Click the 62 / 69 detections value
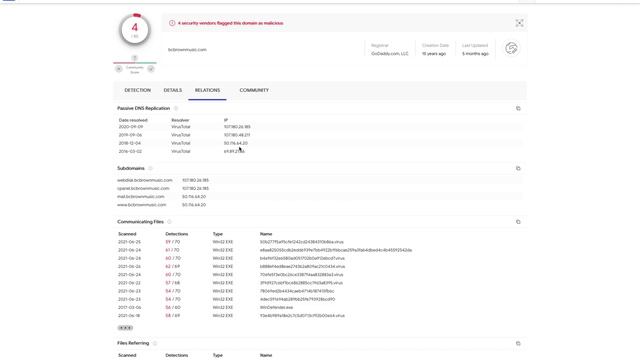640x360 pixels. pyautogui.click(x=173, y=267)
